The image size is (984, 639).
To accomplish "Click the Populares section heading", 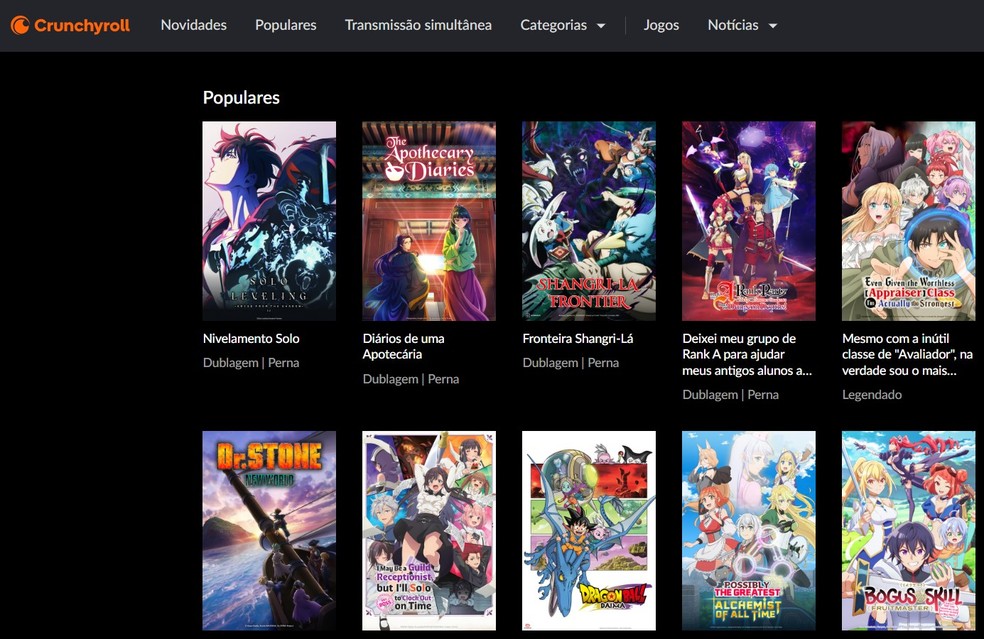I will tap(241, 98).
